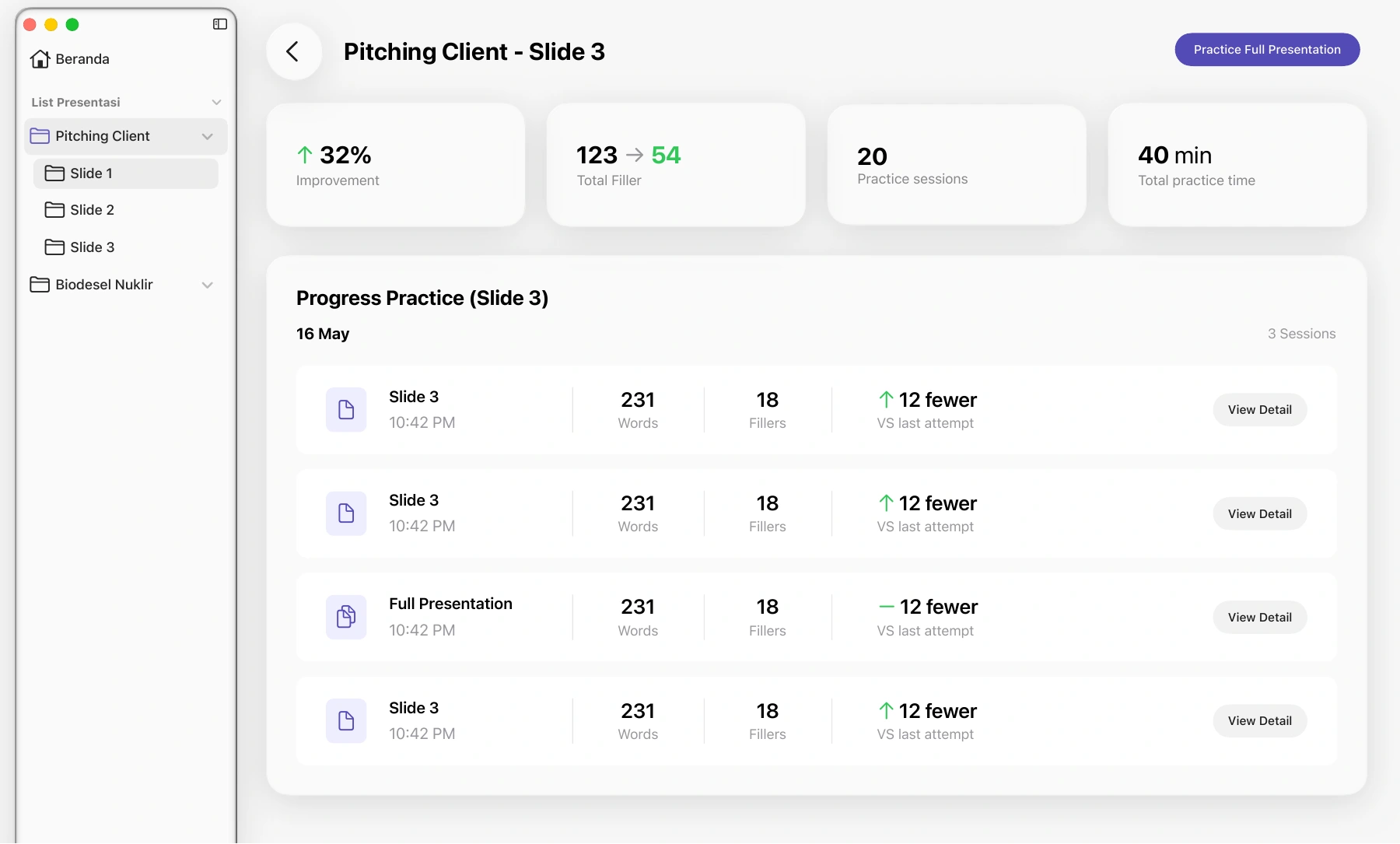Click the back arrow button
The width and height of the screenshot is (1400, 844).
point(293,51)
